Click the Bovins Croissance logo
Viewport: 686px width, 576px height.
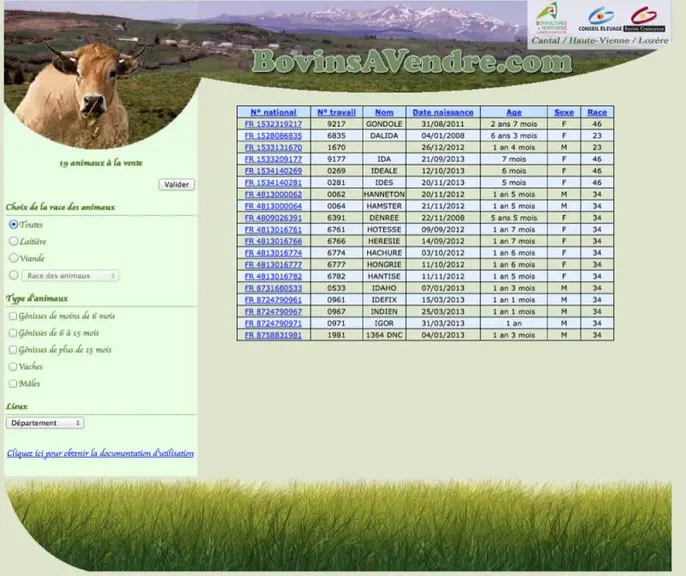[x=644, y=19]
